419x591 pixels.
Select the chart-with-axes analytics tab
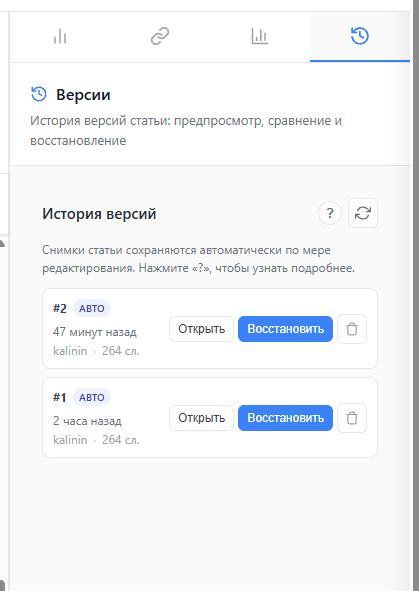pos(260,37)
